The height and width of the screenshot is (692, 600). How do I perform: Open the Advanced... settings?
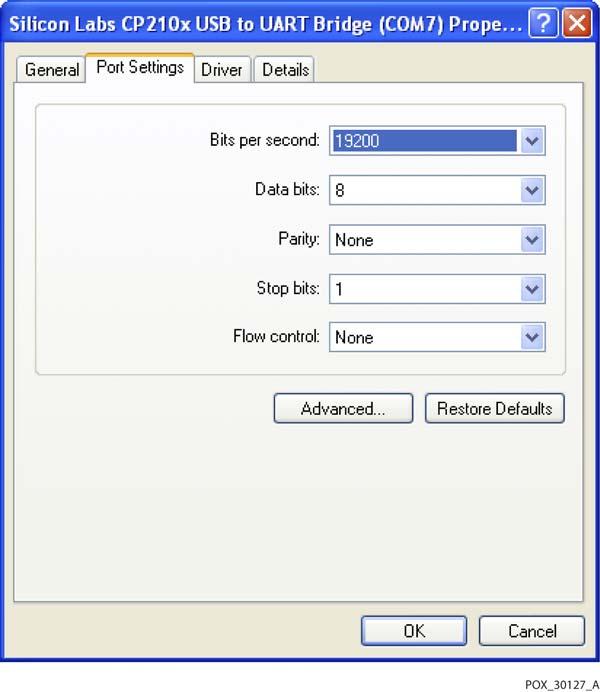pos(343,408)
